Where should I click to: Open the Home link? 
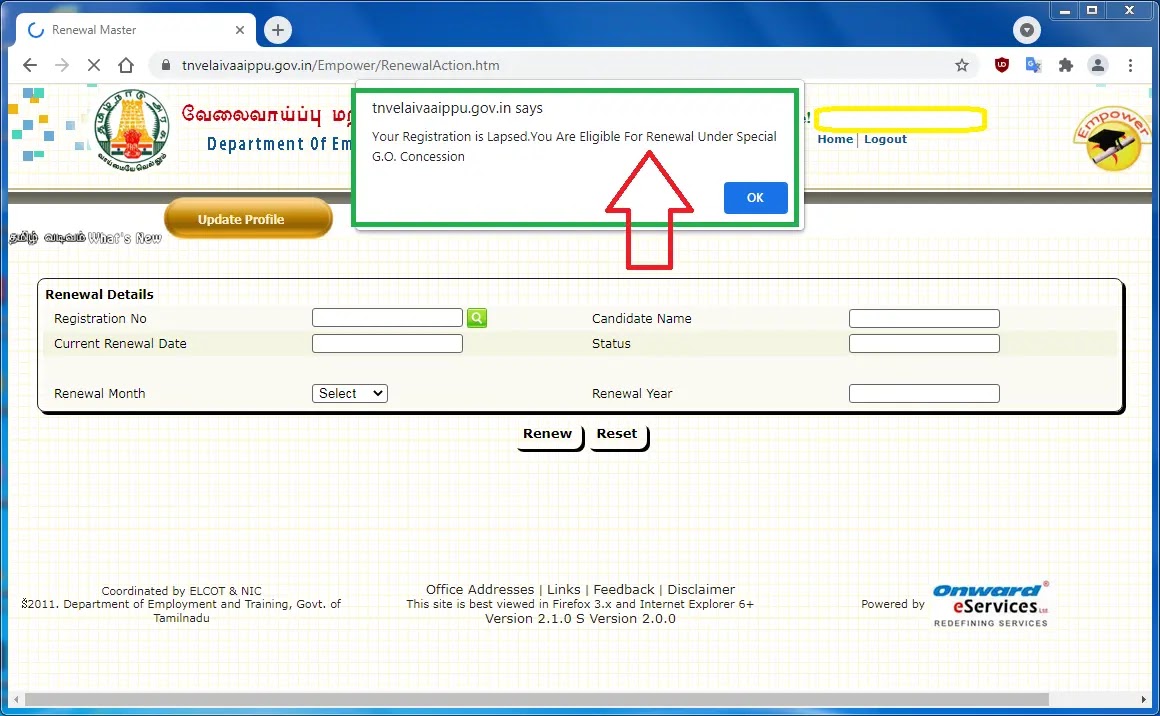coord(835,139)
